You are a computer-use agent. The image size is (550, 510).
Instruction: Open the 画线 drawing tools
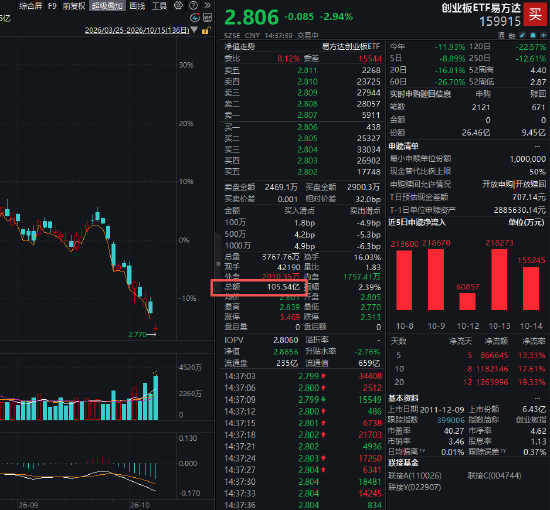click(x=137, y=6)
